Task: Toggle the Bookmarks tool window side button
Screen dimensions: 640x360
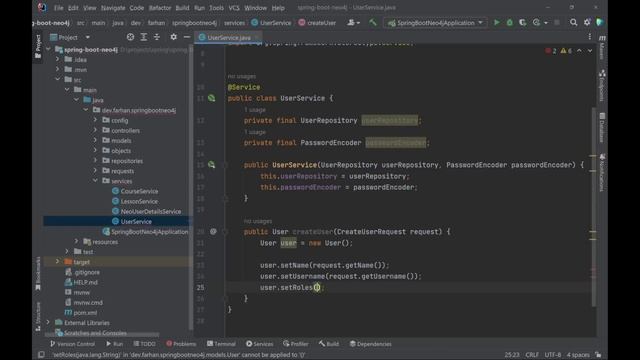Action: 38,273
